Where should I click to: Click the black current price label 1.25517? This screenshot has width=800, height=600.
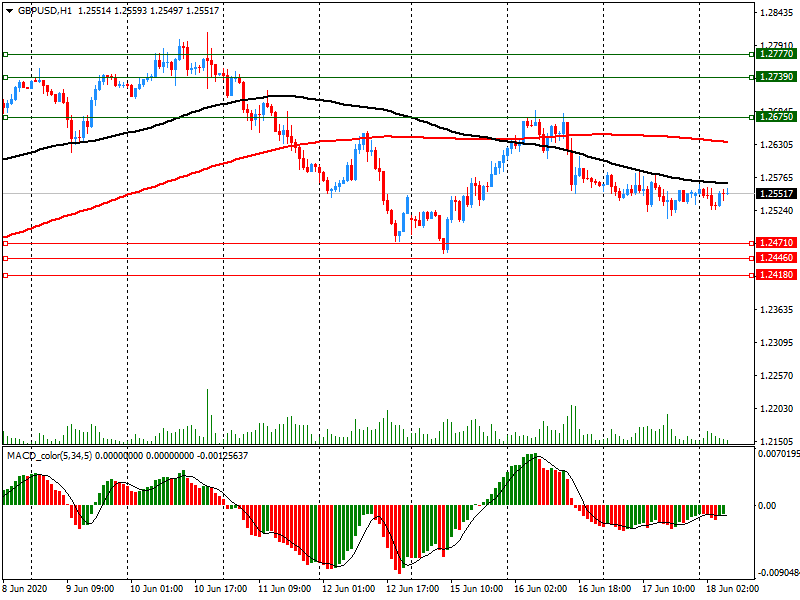click(776, 194)
